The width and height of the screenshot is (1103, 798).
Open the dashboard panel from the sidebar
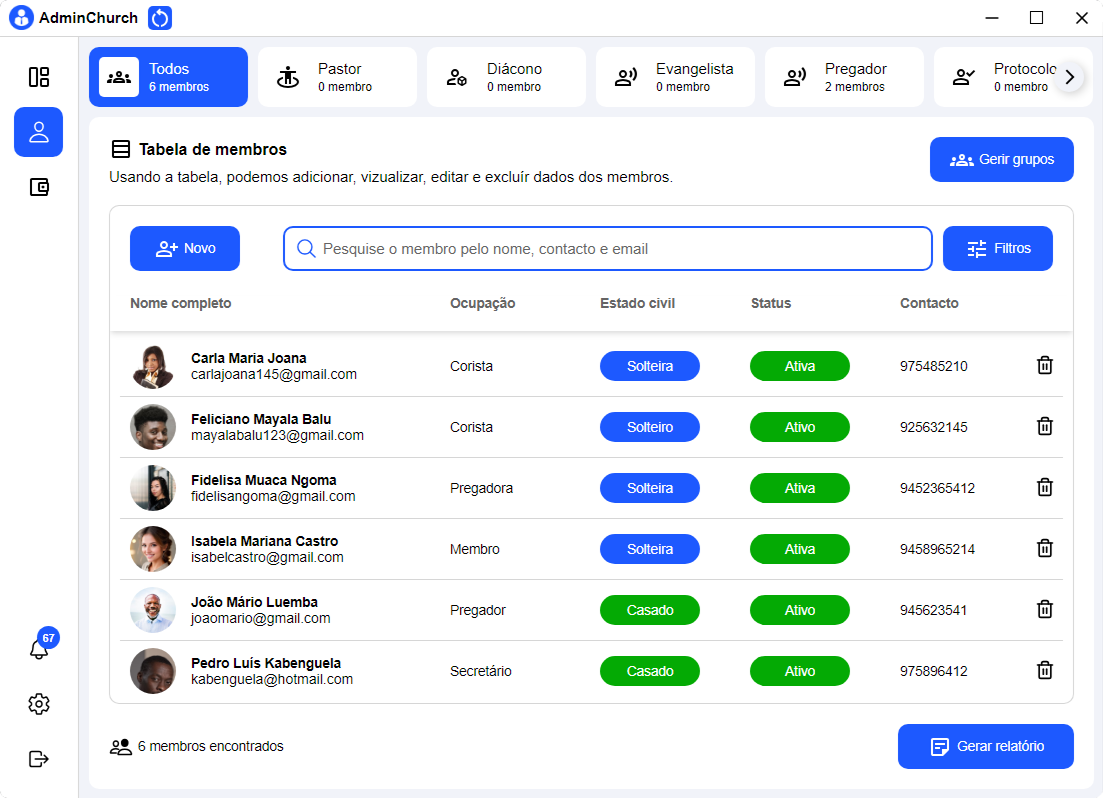(x=38, y=76)
